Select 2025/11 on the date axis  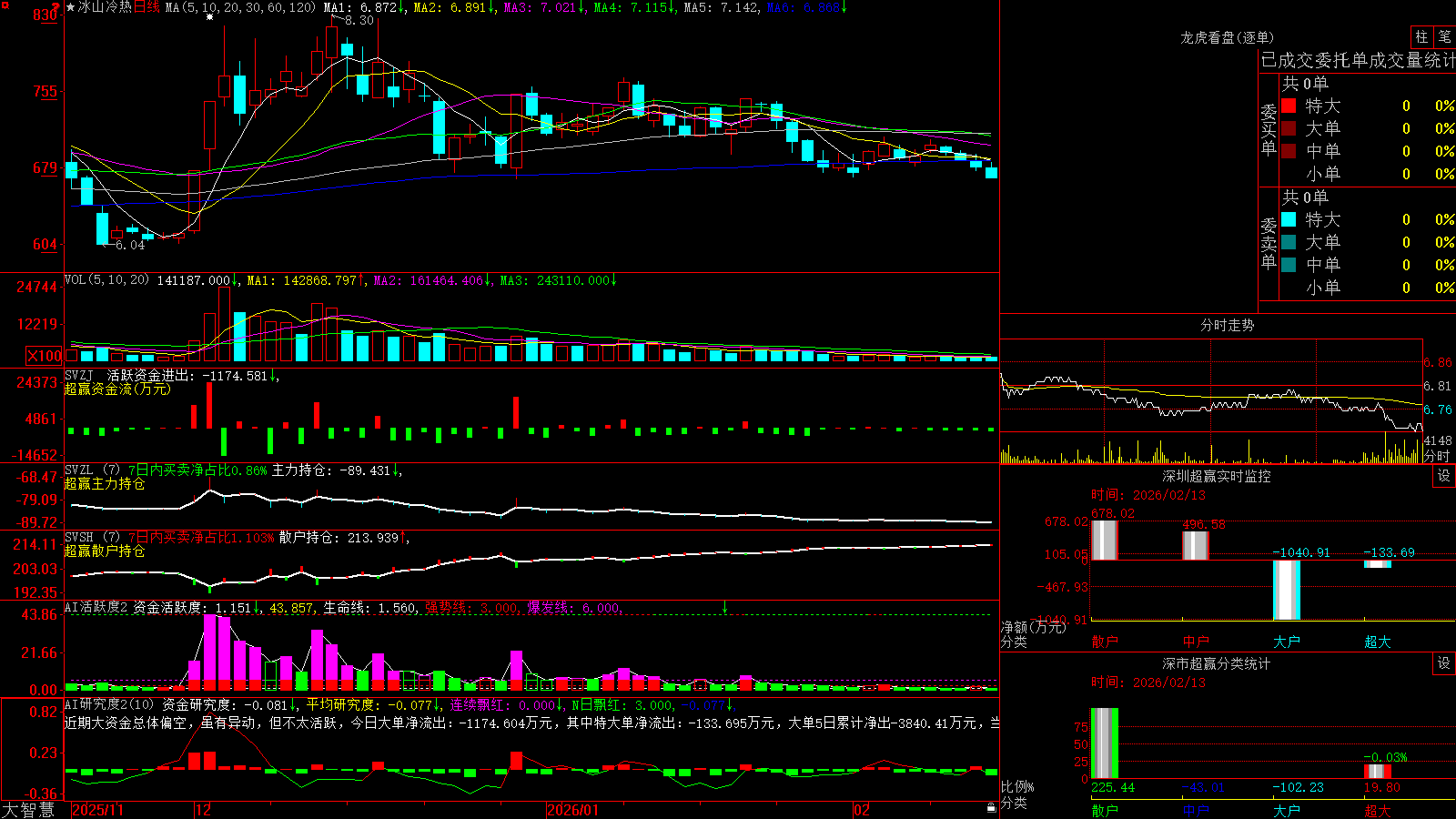click(x=97, y=810)
